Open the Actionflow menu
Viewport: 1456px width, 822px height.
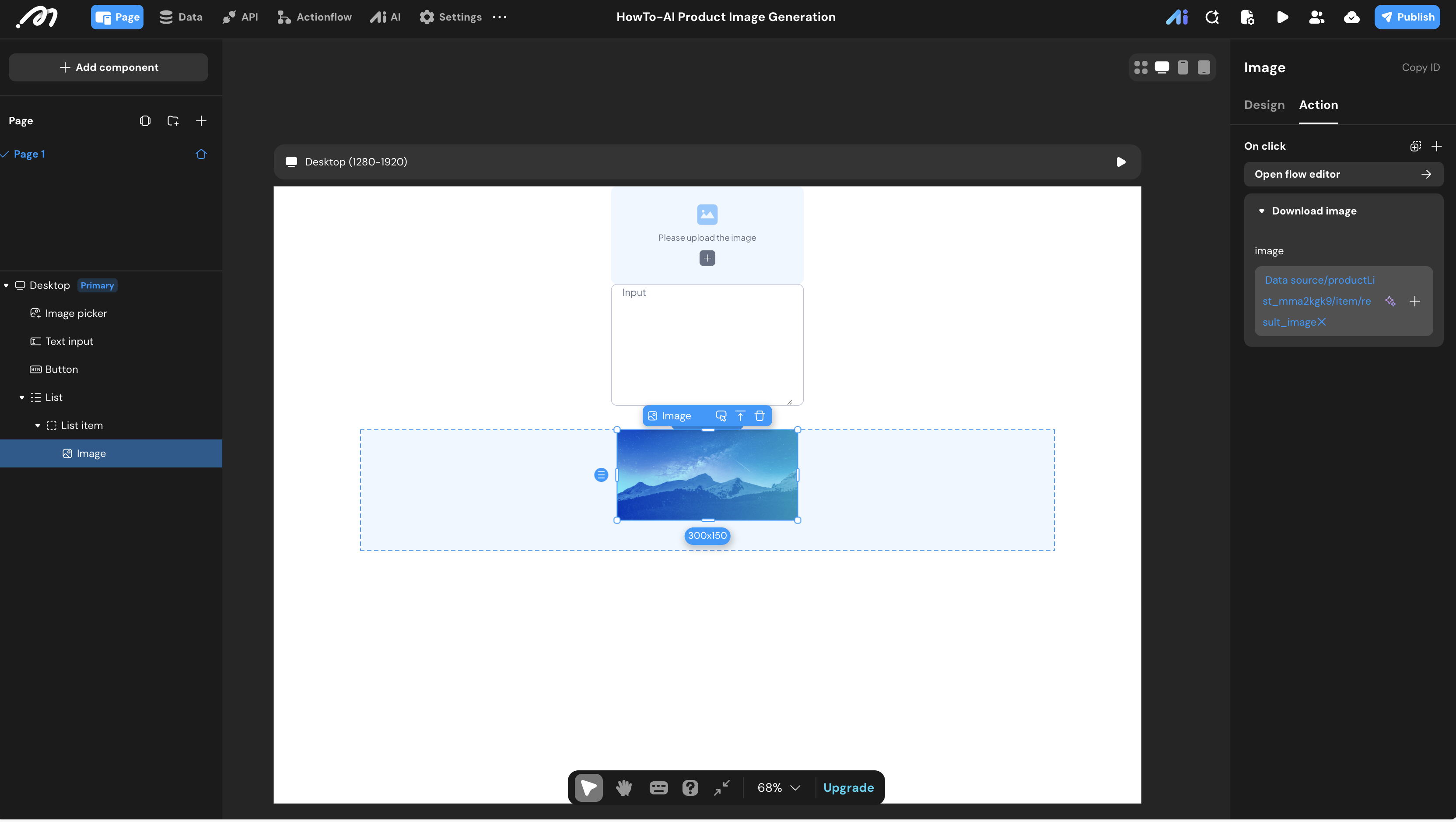(314, 17)
